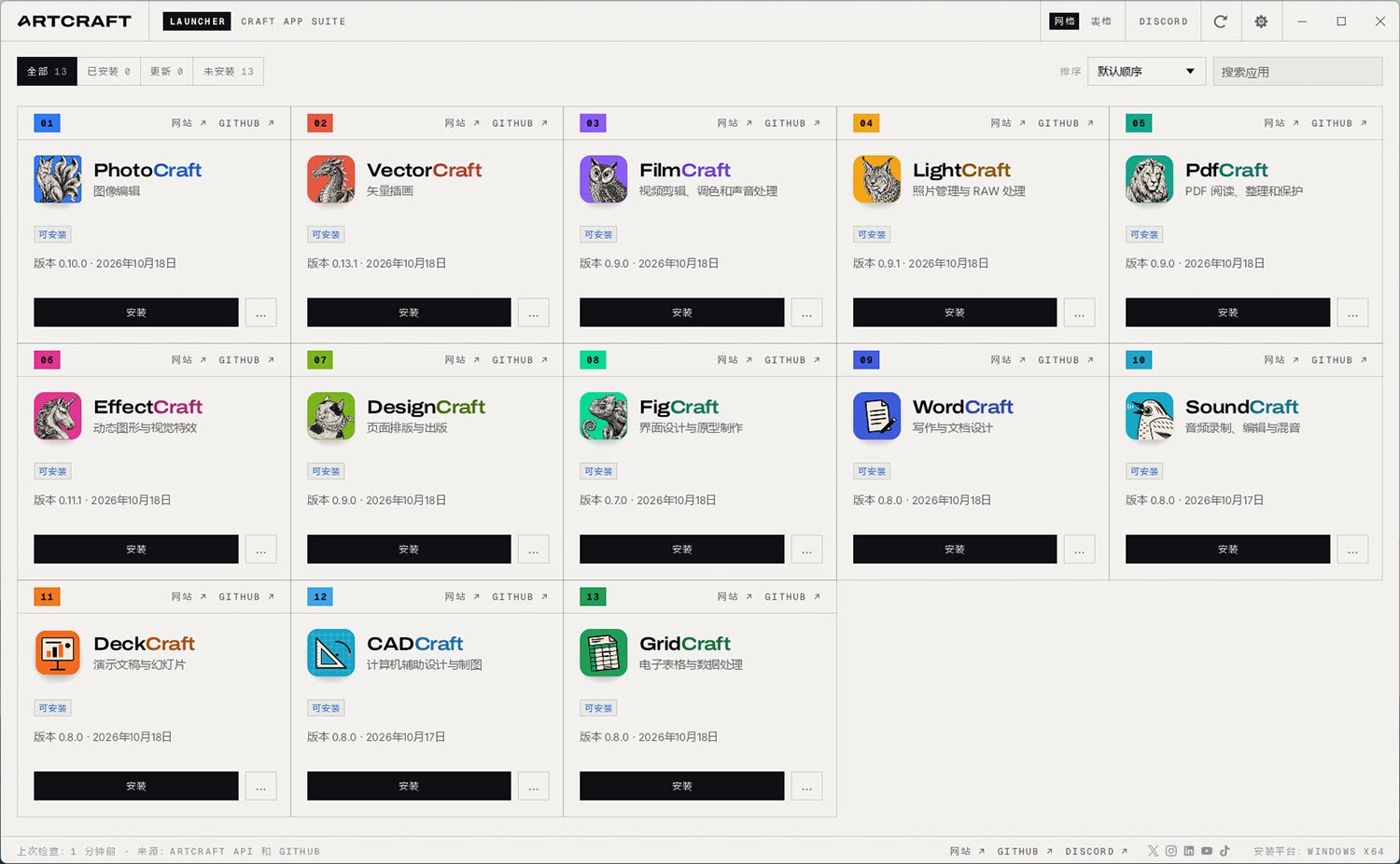Open the more options menu for SoundCraft
This screenshot has height=864, width=1400.
1352,550
